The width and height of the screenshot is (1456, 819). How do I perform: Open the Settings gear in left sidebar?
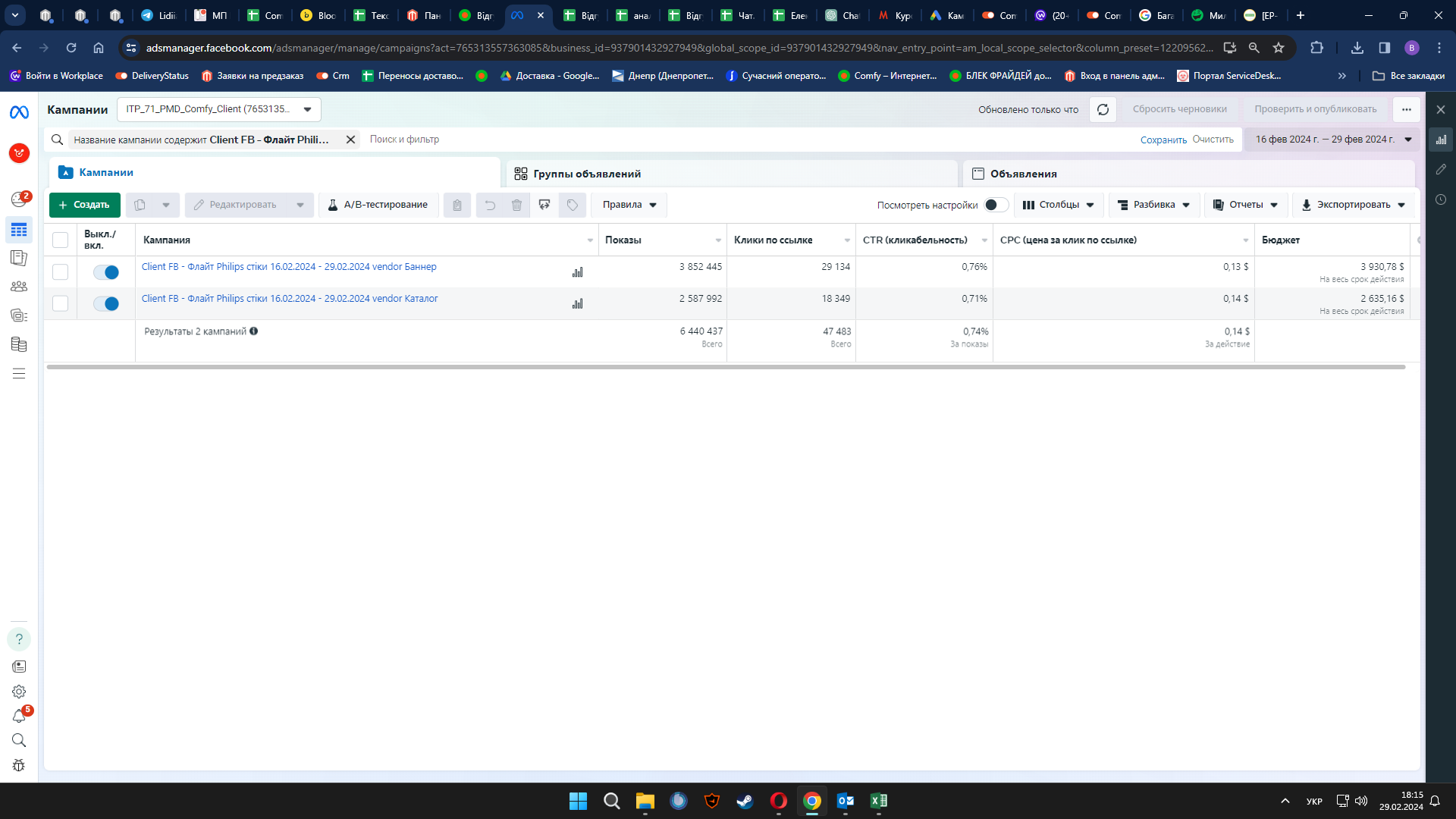19,692
